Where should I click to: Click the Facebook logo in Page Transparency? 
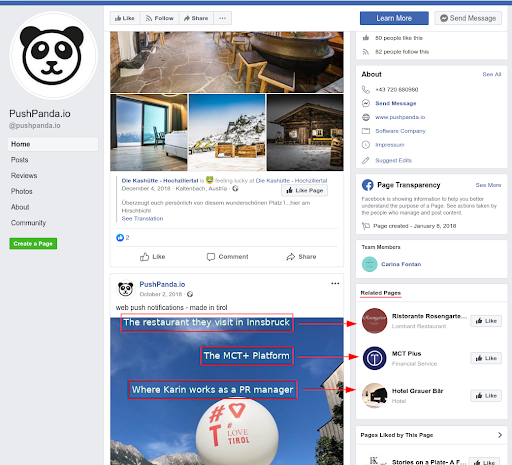click(367, 185)
